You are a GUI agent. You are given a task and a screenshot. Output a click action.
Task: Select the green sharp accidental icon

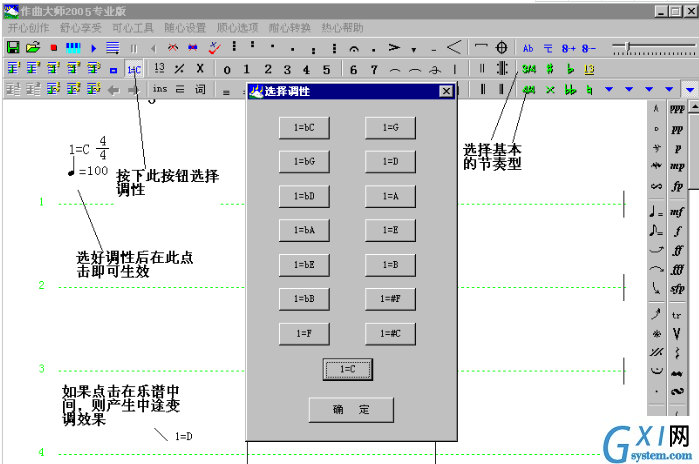coord(550,69)
